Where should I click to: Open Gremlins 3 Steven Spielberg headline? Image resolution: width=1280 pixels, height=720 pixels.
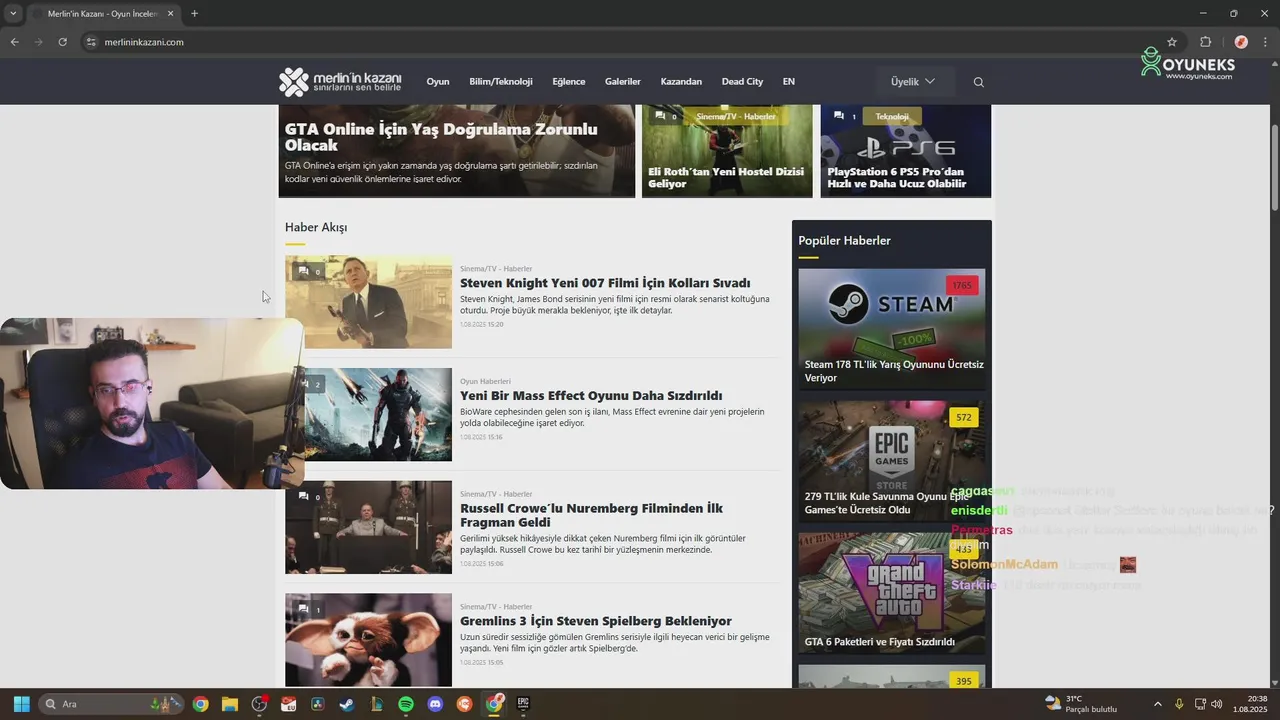pos(596,621)
